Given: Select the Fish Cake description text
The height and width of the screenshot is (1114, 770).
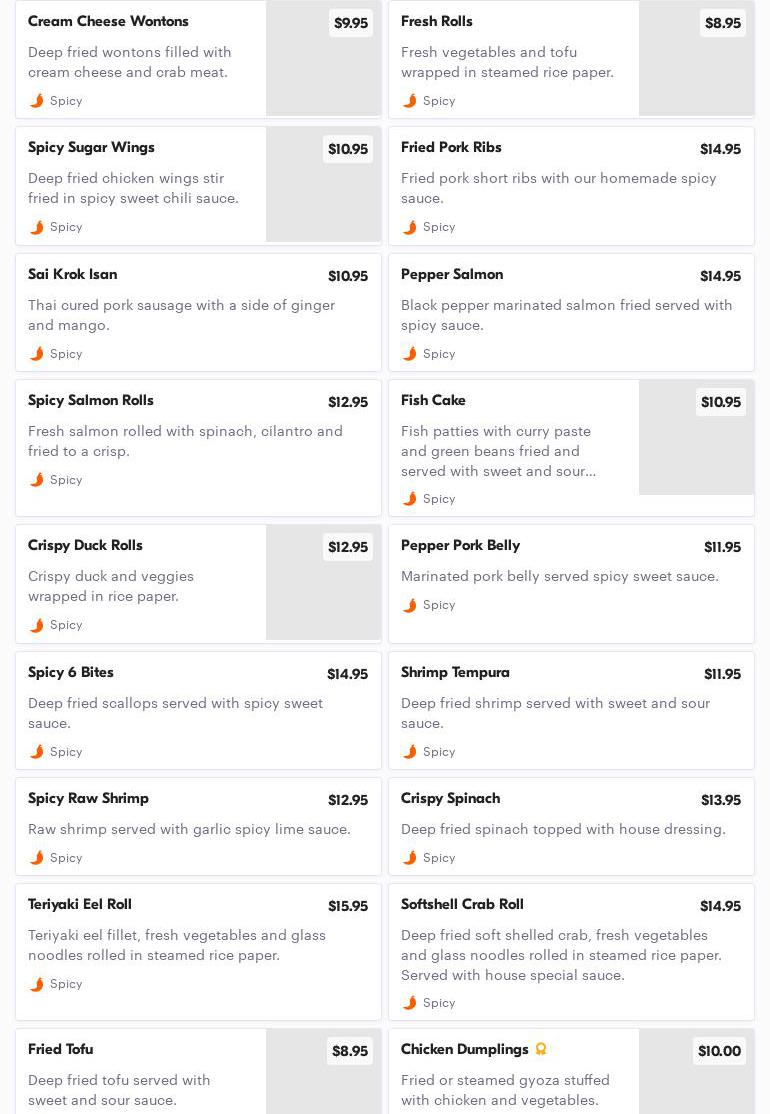Looking at the screenshot, I should (x=499, y=451).
